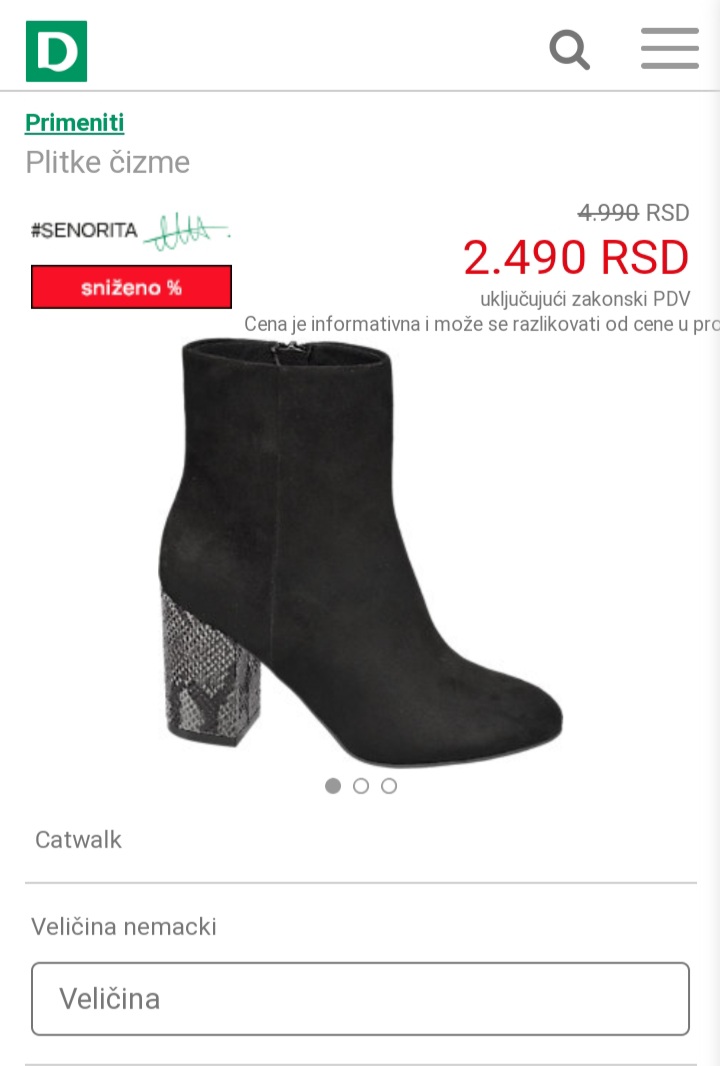Click the red 2.490 RSD price
This screenshot has width=720, height=1066.
pos(576,258)
